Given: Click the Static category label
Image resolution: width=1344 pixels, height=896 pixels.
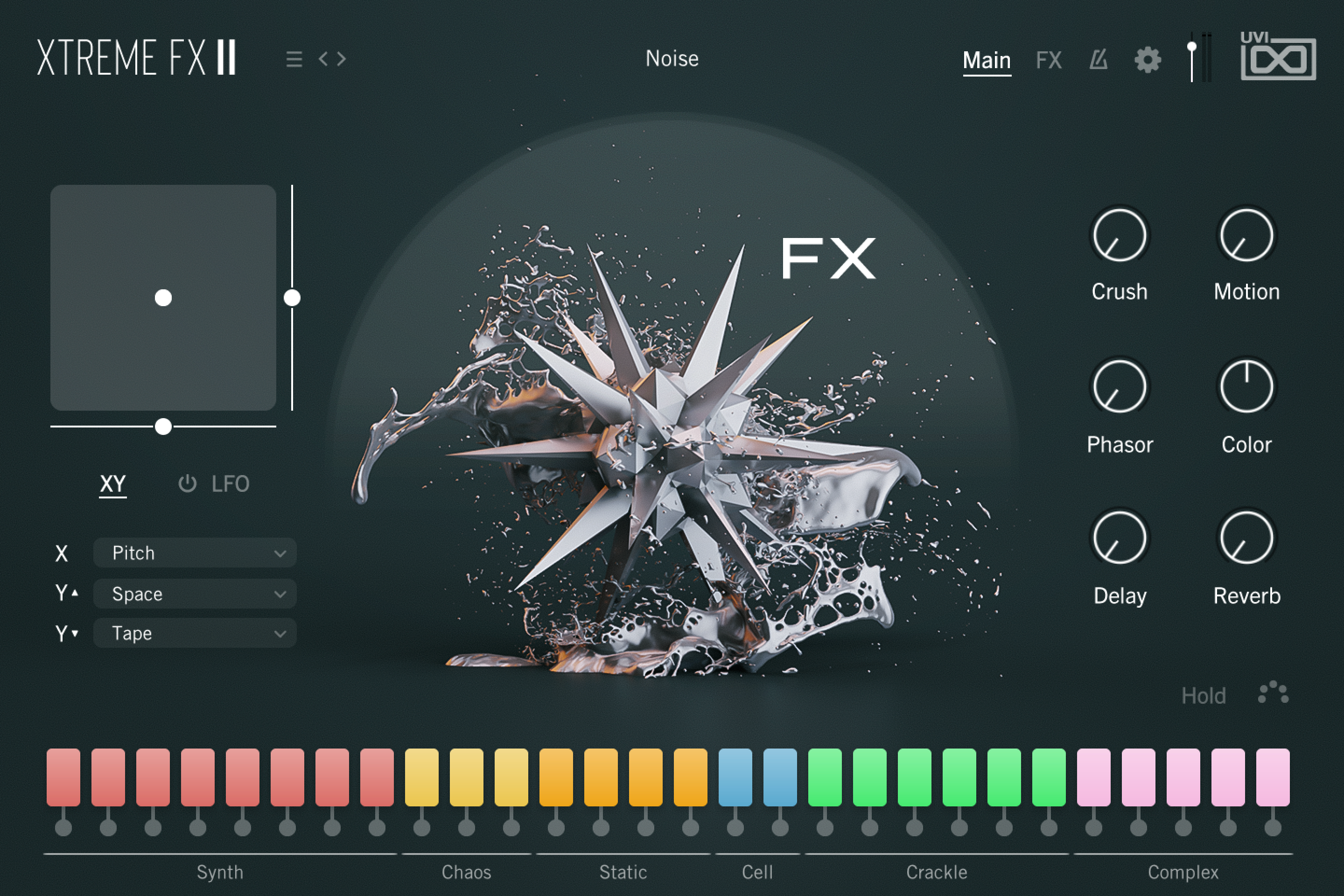Looking at the screenshot, I should tap(623, 872).
